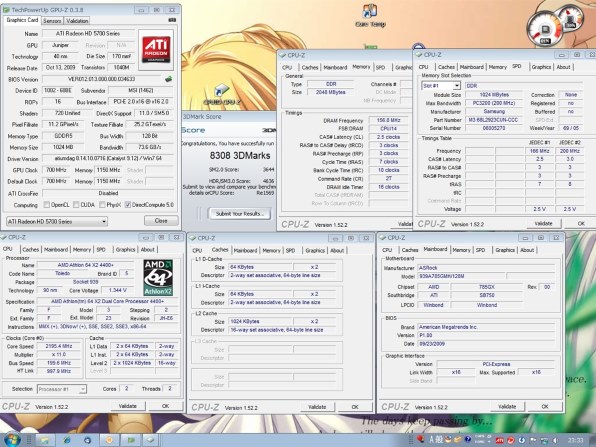The image size is (596, 447).
Task: Click the "8308 3DMarks" score text
Action: point(240,155)
